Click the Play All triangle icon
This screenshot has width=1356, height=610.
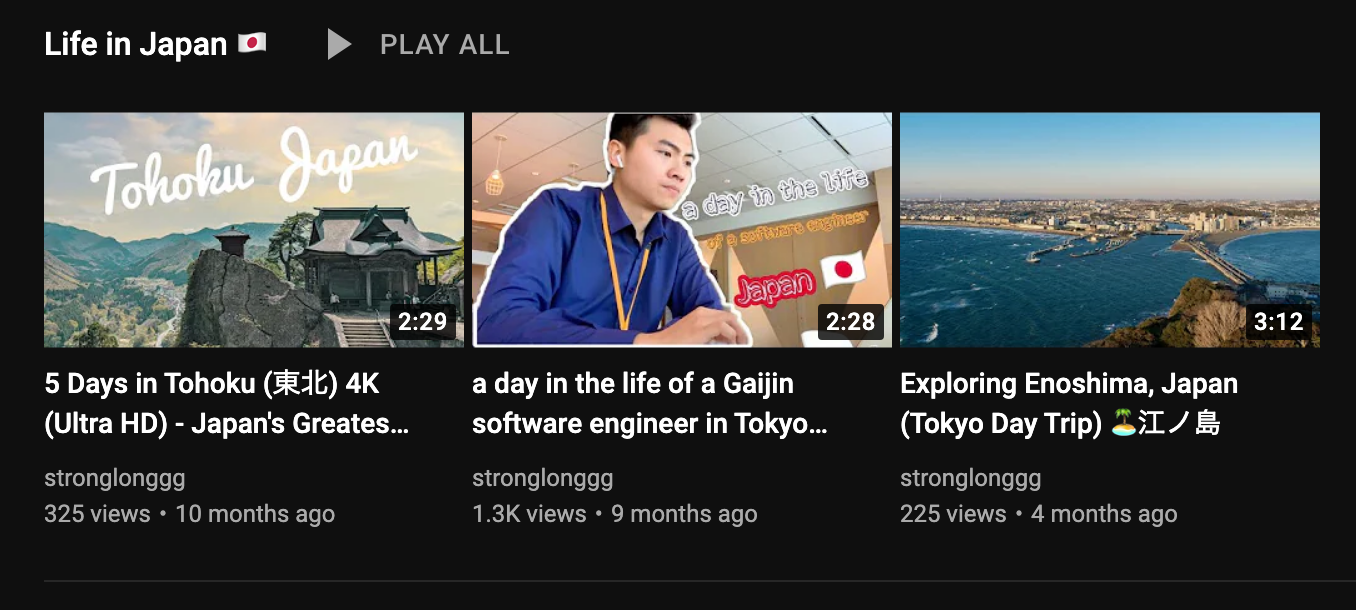pos(339,44)
